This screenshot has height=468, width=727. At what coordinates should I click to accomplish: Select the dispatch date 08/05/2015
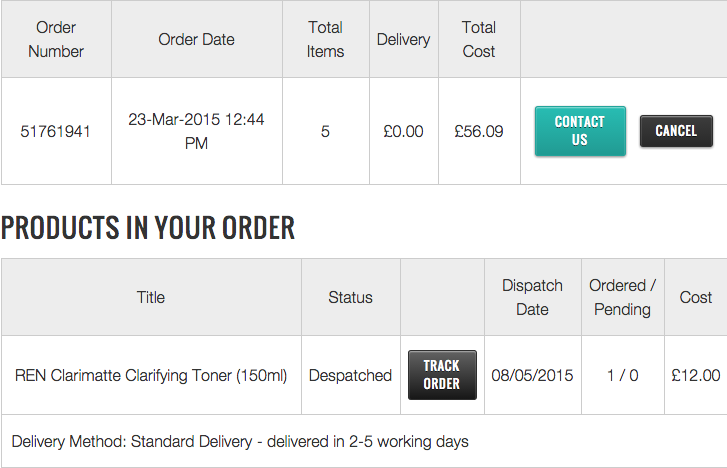pos(532,376)
